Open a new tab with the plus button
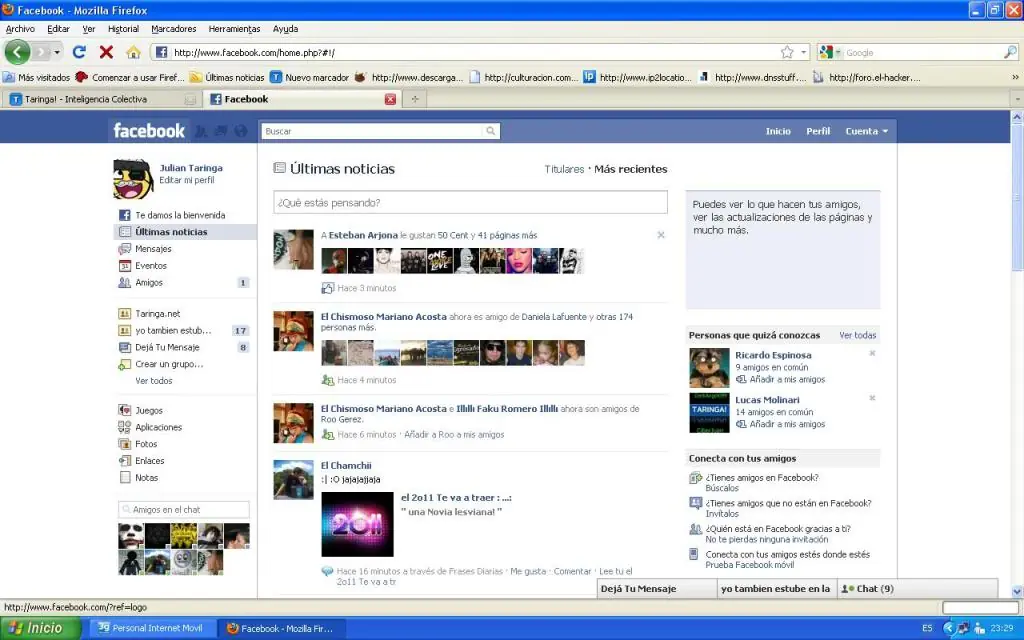This screenshot has width=1024, height=640. 414,99
